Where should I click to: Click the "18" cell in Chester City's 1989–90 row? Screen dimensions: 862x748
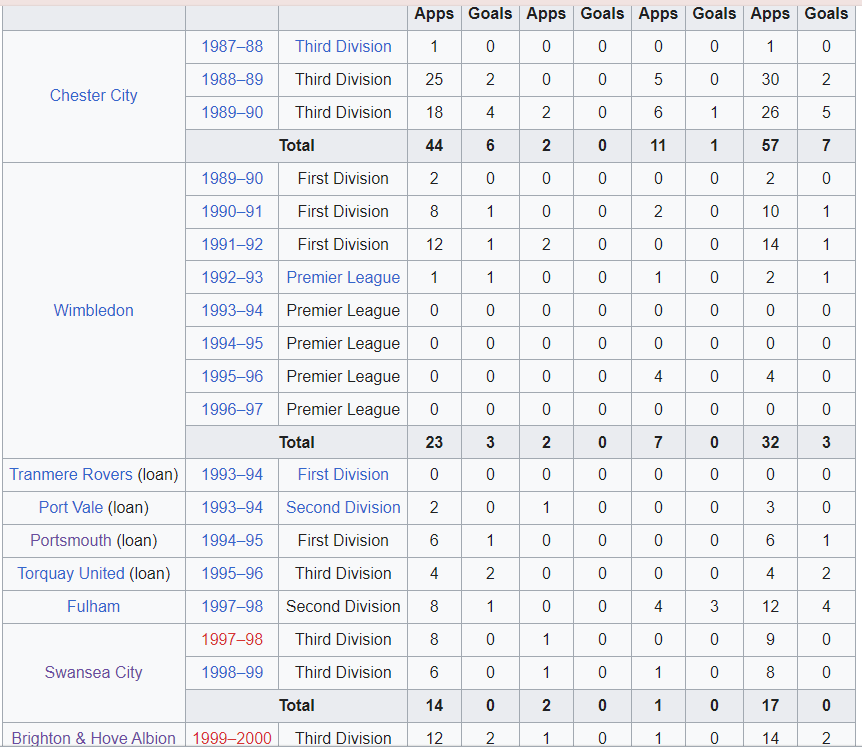[x=434, y=112]
